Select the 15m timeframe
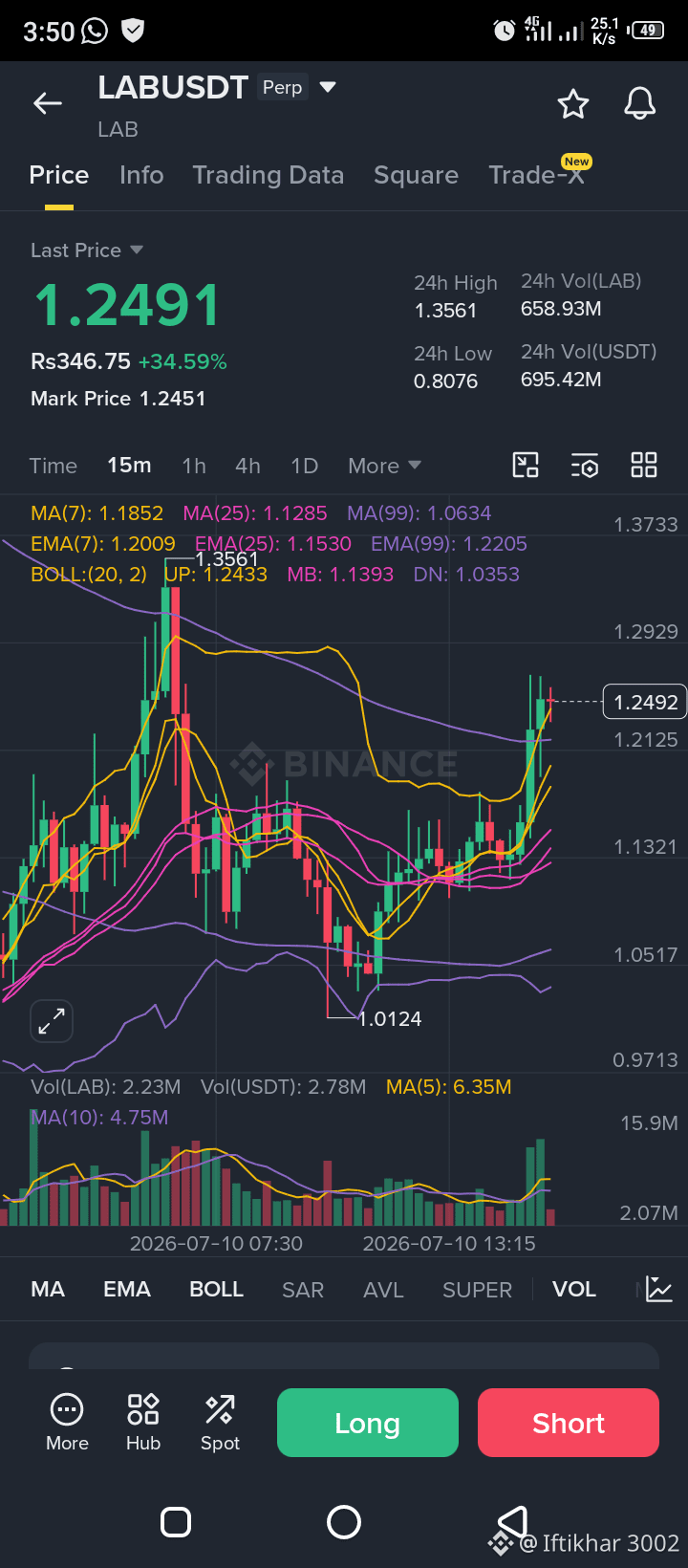Viewport: 688px width, 1568px height. (x=129, y=465)
